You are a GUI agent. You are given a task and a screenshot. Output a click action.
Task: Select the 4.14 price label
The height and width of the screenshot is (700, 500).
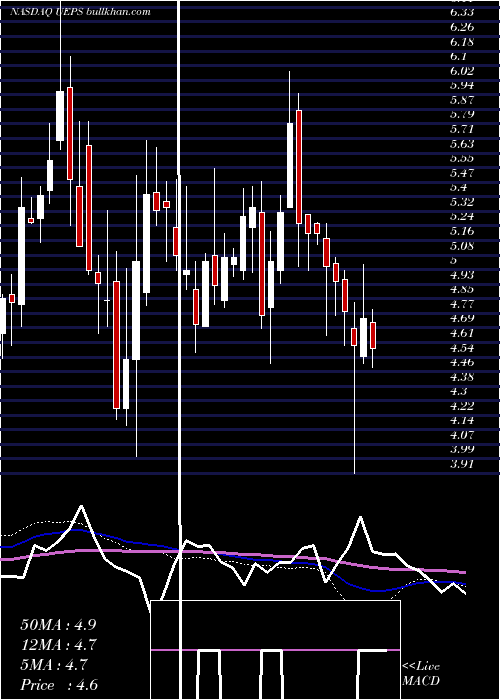(x=462, y=421)
